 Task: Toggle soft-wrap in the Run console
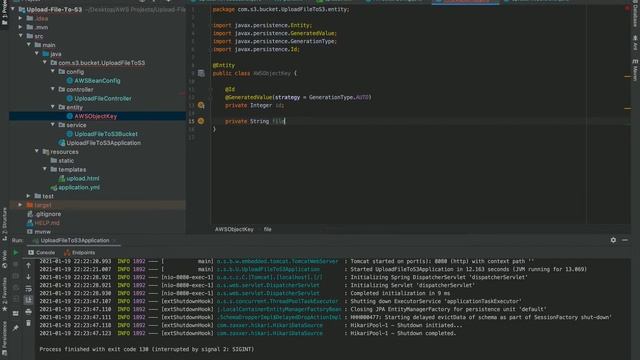(x=29, y=289)
